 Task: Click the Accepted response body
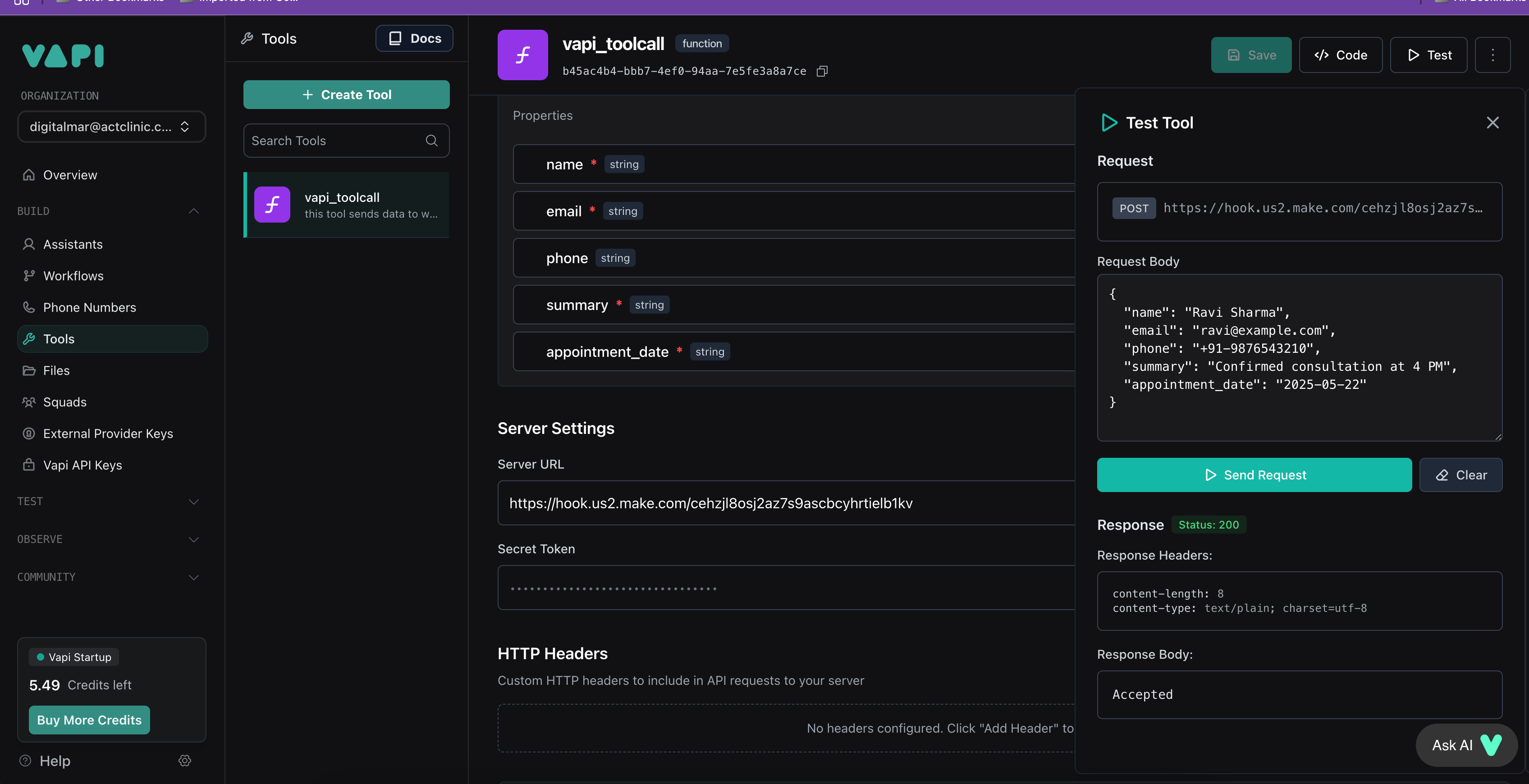tap(1299, 695)
